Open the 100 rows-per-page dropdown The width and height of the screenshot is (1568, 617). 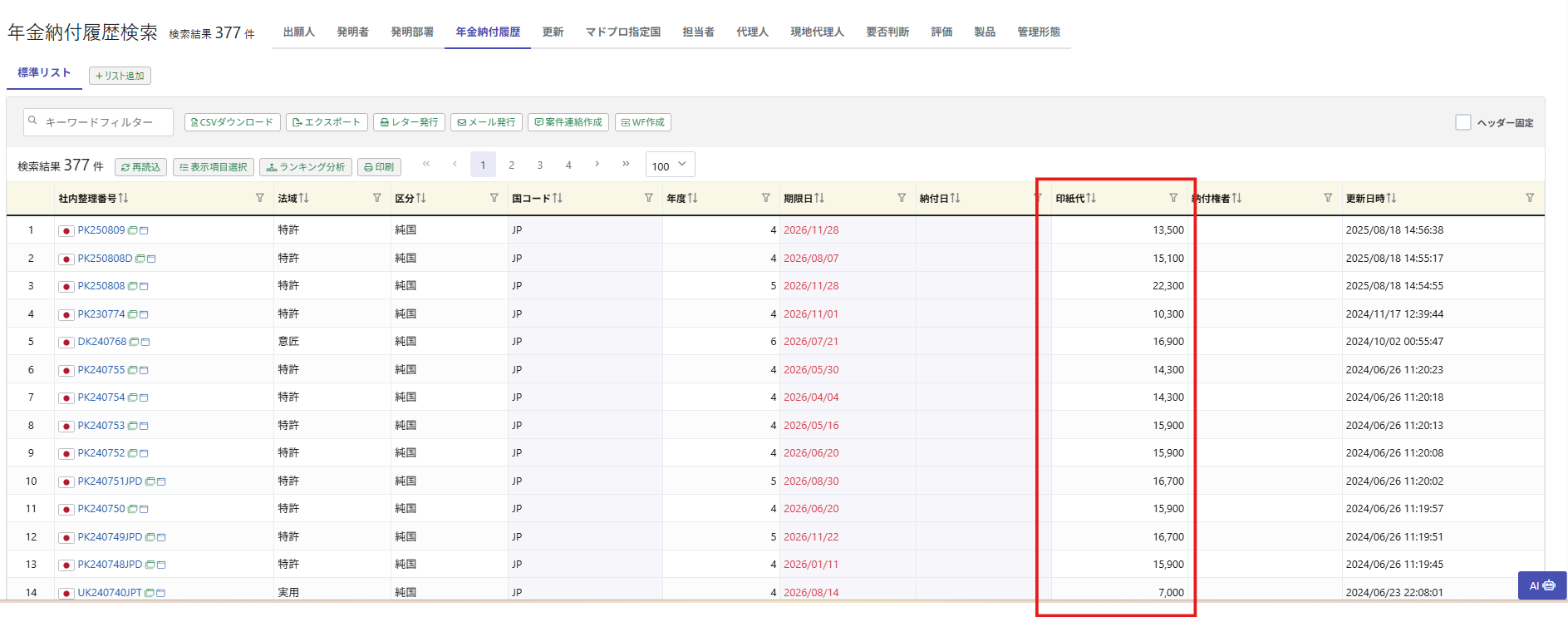[x=670, y=165]
